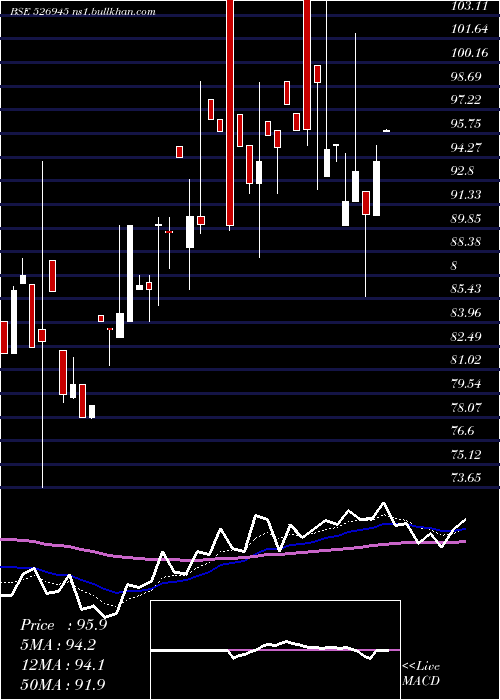Click the 50MA : 91.9 readout

tap(63, 684)
